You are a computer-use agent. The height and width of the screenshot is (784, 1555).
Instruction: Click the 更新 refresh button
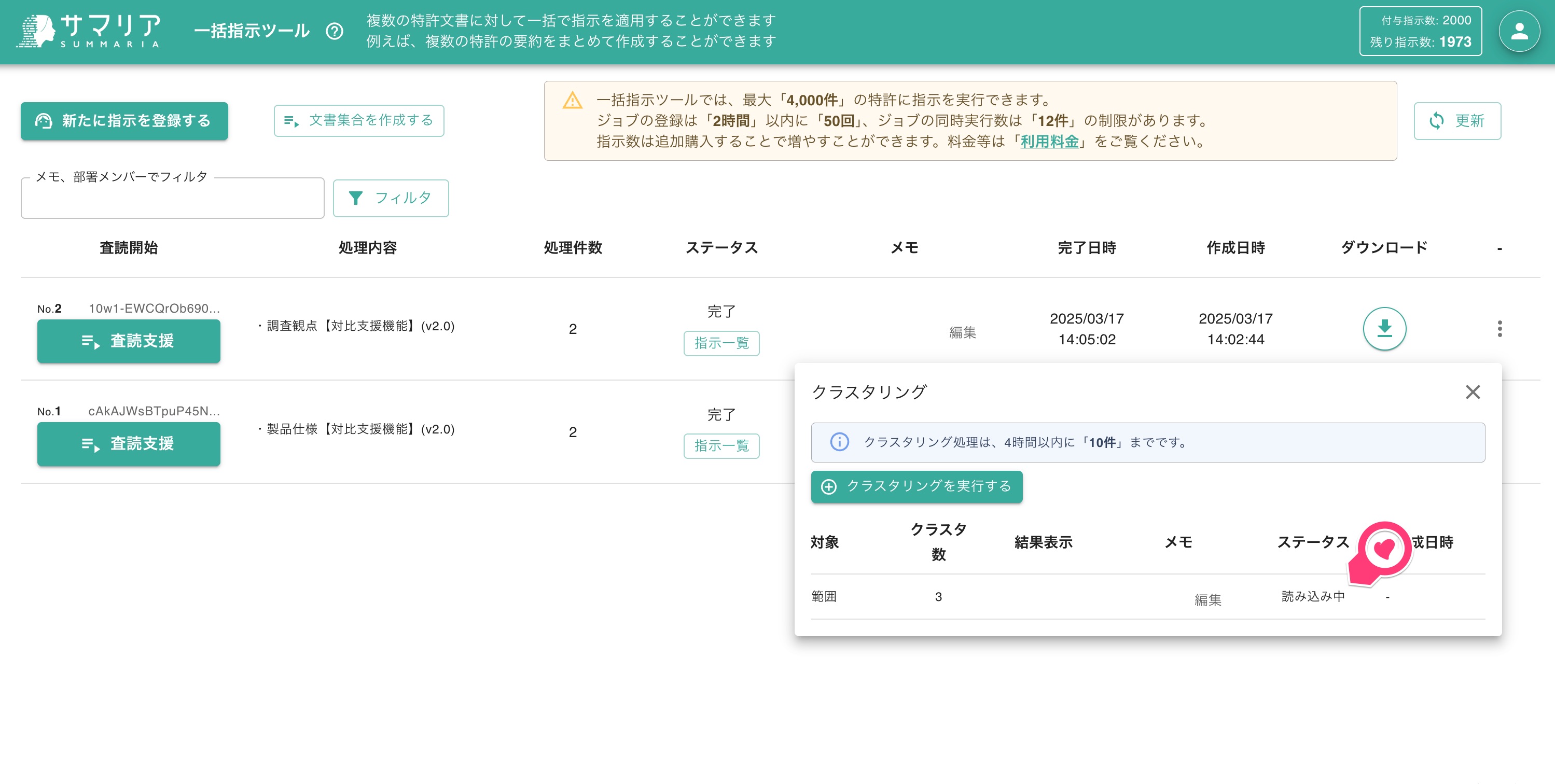(x=1457, y=121)
